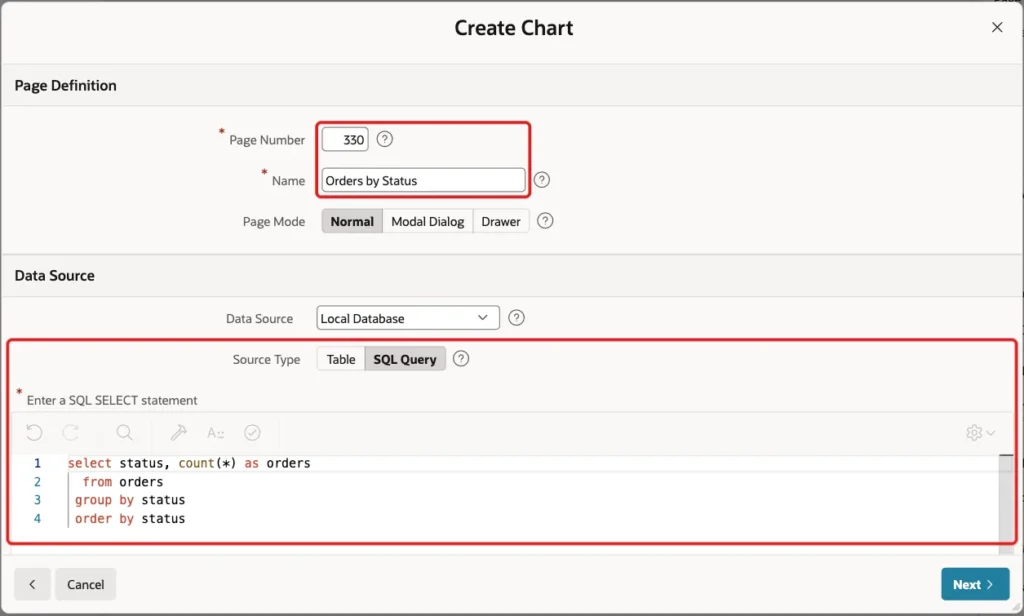Choose SQL Query as source type

405,359
